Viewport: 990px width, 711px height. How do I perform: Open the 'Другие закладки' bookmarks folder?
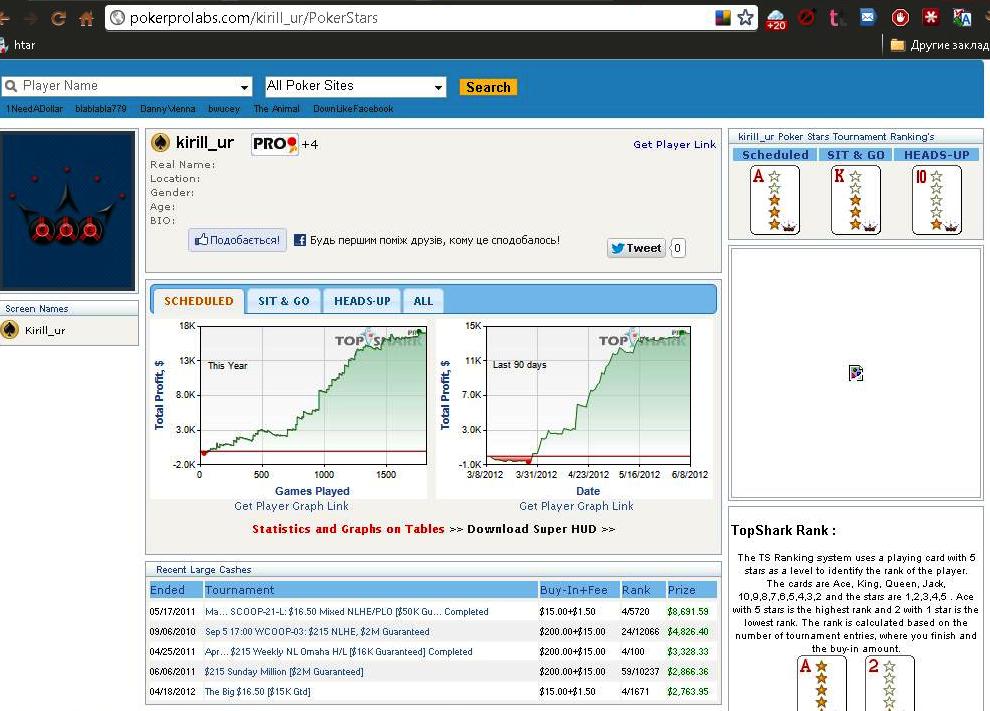[x=939, y=45]
